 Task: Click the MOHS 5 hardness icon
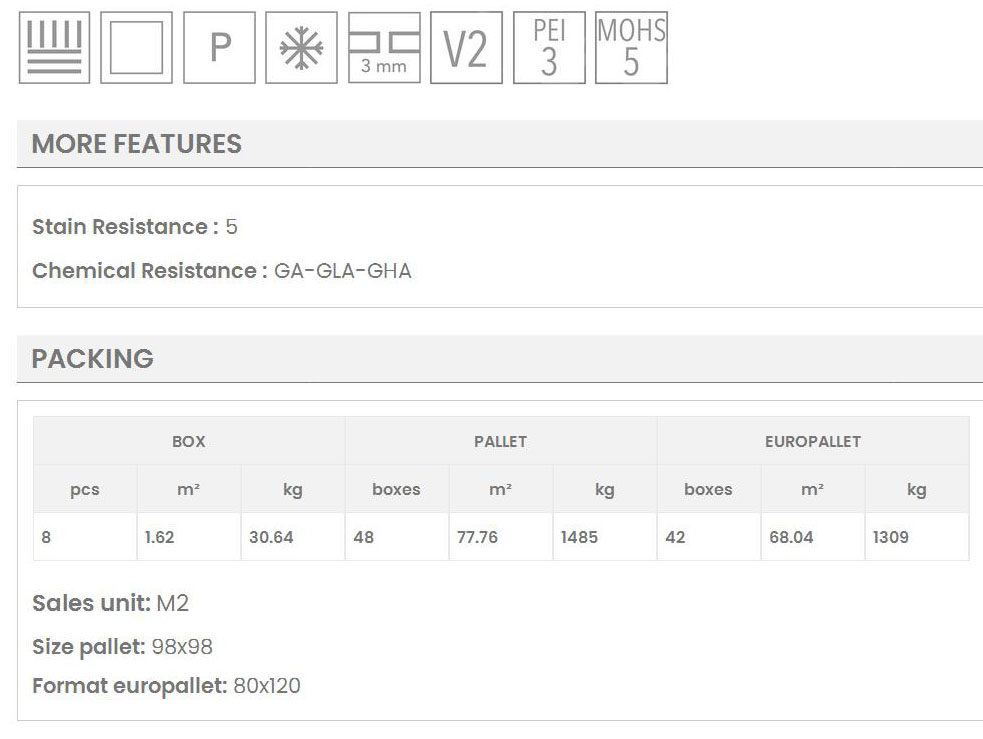631,47
